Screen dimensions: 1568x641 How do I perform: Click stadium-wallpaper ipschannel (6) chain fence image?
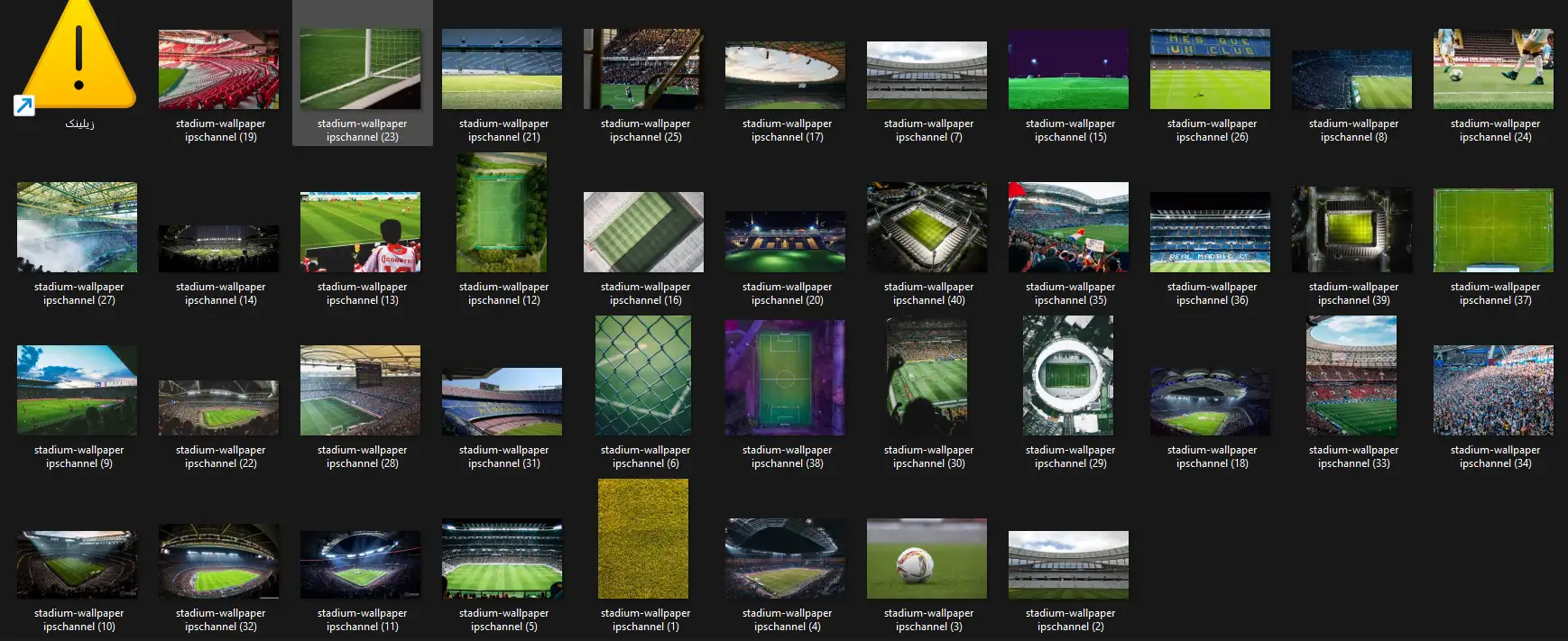tap(643, 375)
